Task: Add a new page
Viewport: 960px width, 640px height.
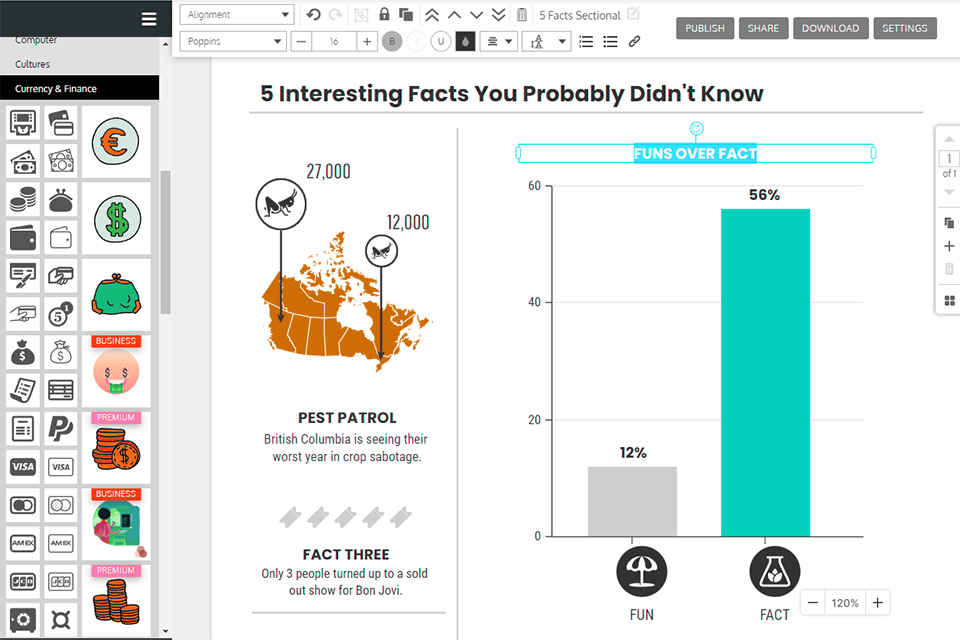Action: point(949,246)
